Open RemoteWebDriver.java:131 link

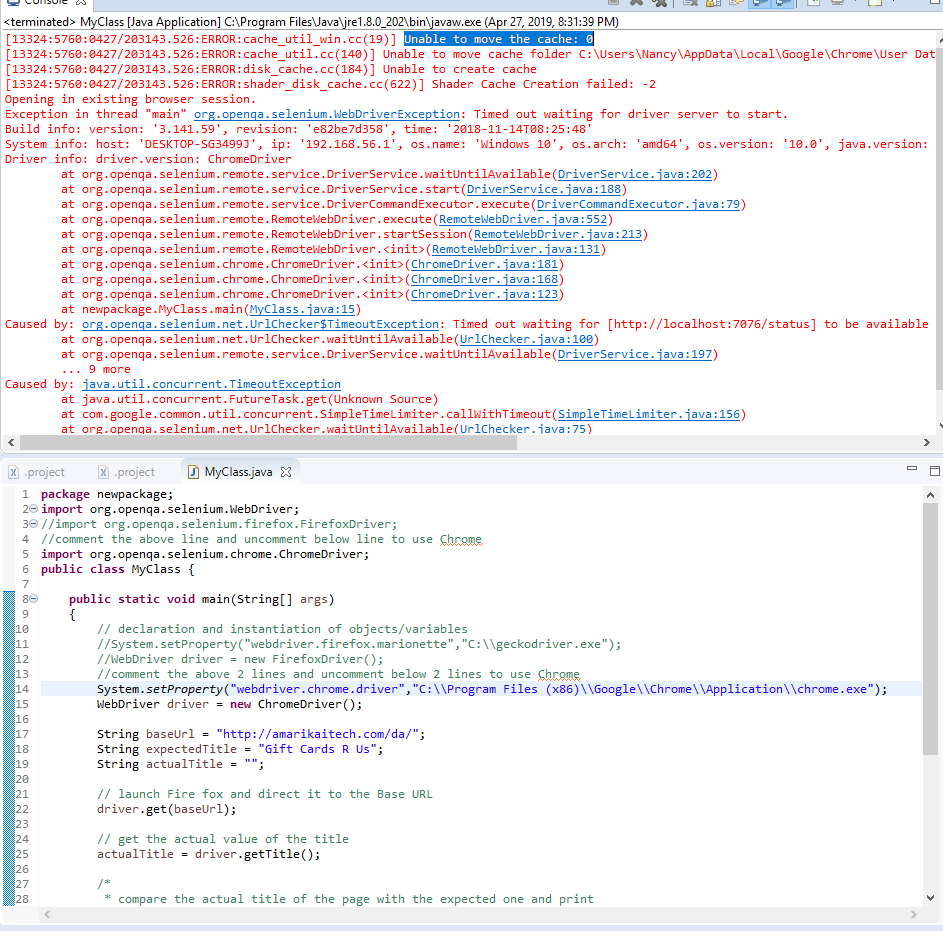click(x=516, y=250)
